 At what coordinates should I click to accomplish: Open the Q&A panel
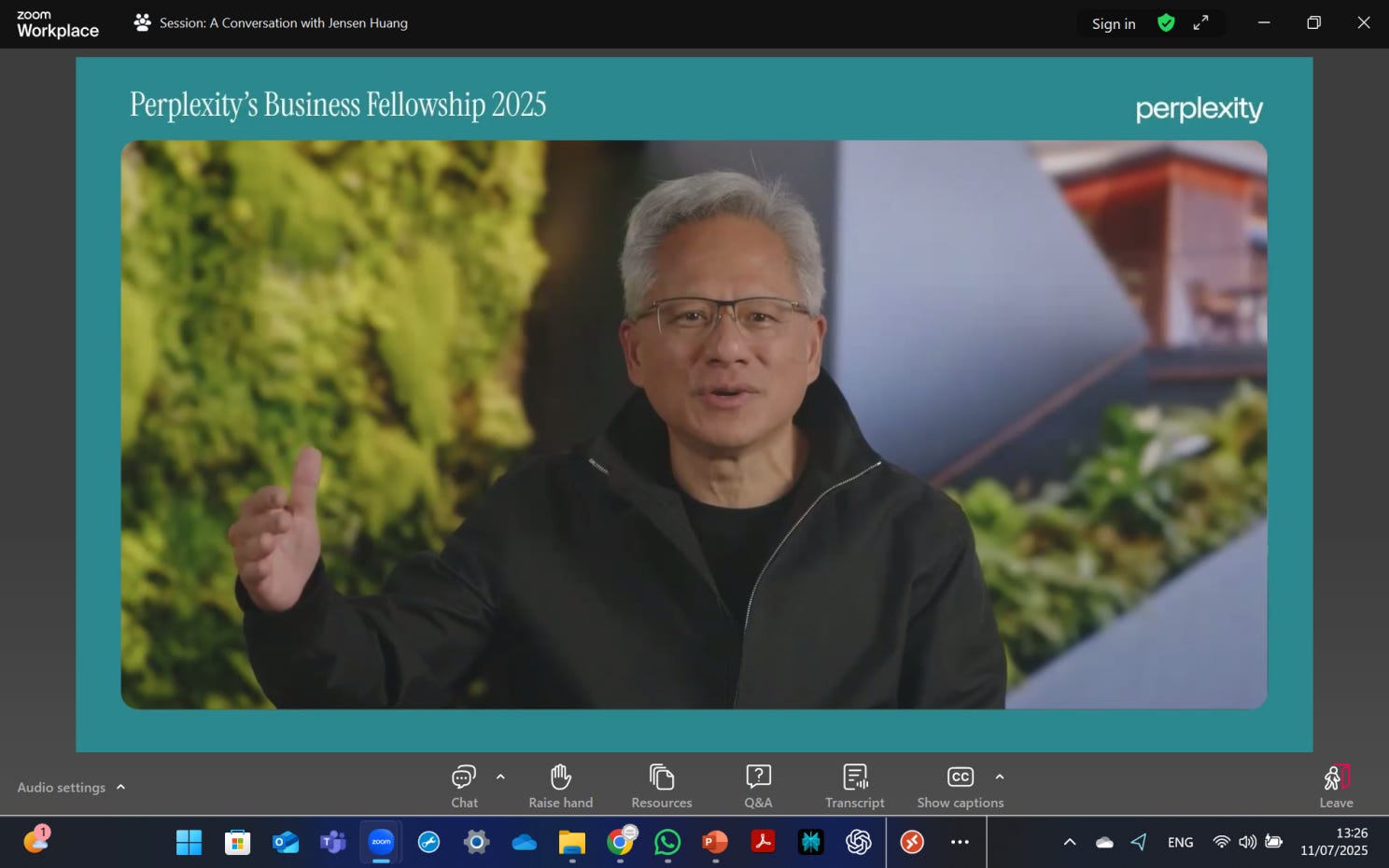click(758, 787)
